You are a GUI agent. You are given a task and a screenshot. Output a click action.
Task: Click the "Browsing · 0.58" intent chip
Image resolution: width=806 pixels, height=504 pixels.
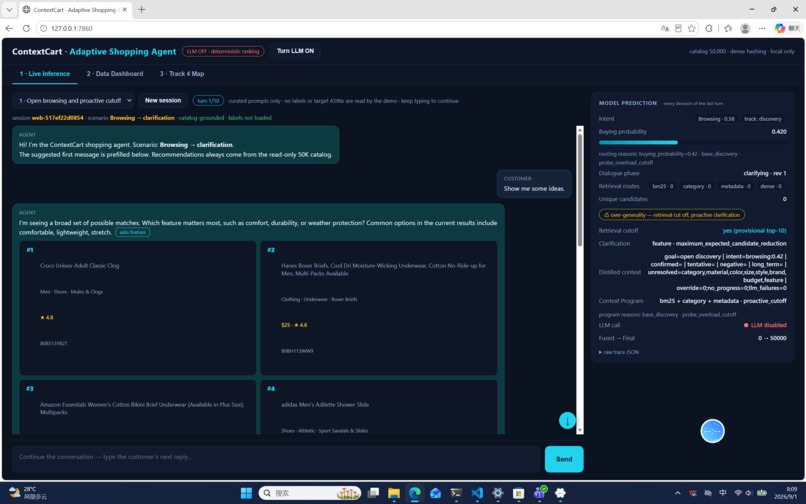pos(716,119)
